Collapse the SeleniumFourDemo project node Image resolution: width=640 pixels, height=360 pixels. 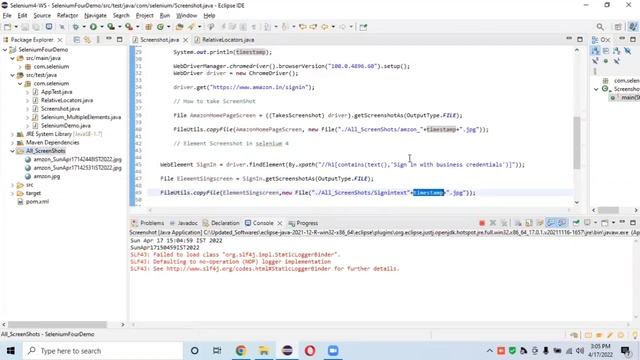click(x=5, y=50)
